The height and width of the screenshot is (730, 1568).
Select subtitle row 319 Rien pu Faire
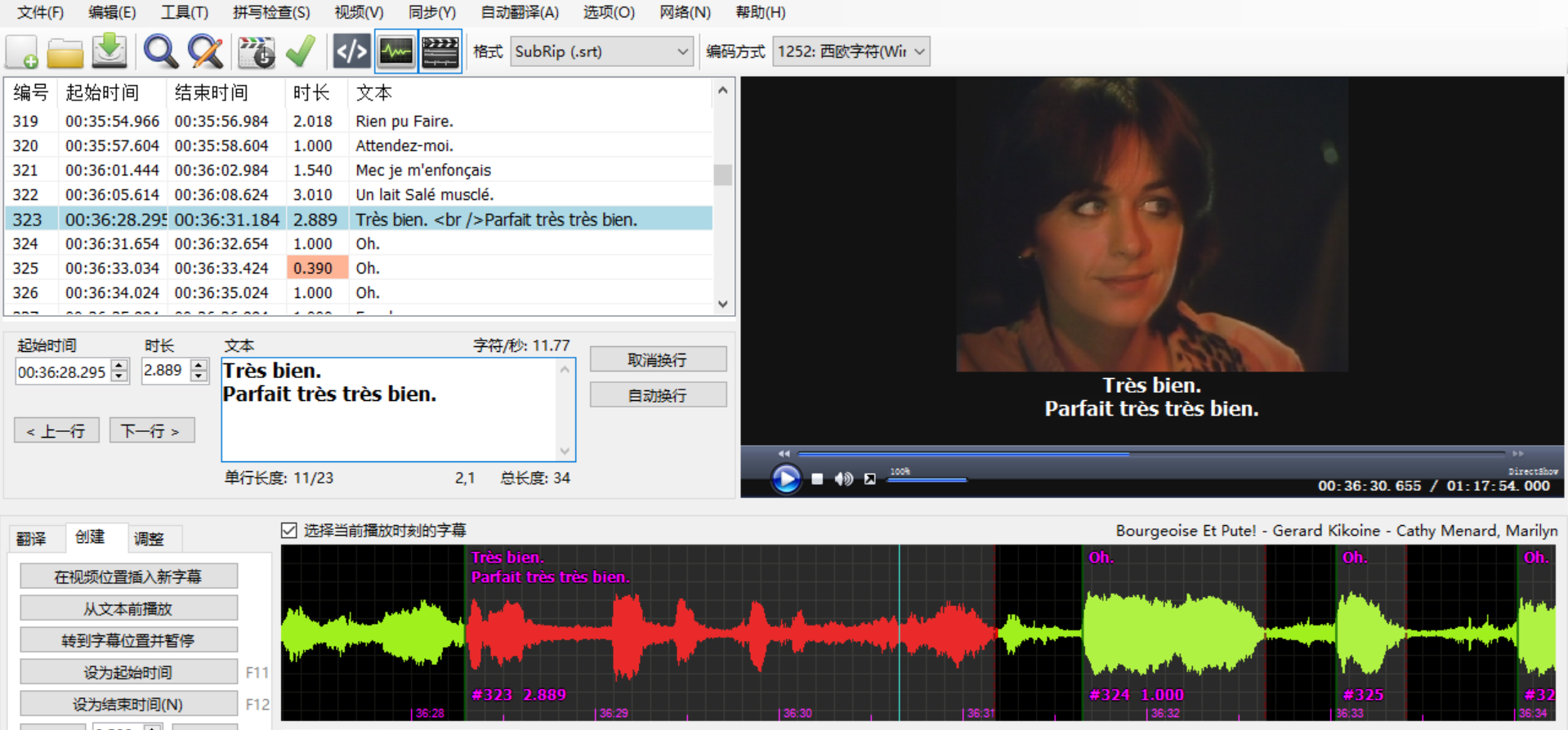coord(359,121)
